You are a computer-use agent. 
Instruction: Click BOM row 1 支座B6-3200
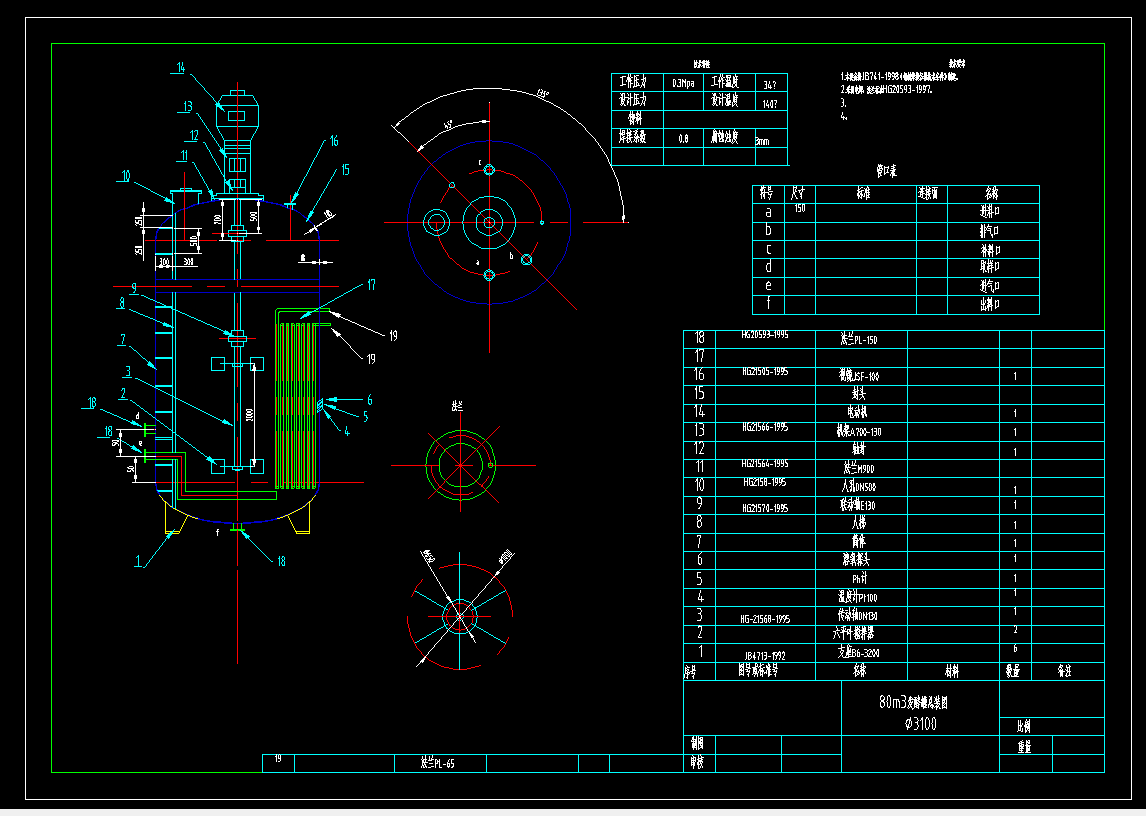[x=860, y=650]
